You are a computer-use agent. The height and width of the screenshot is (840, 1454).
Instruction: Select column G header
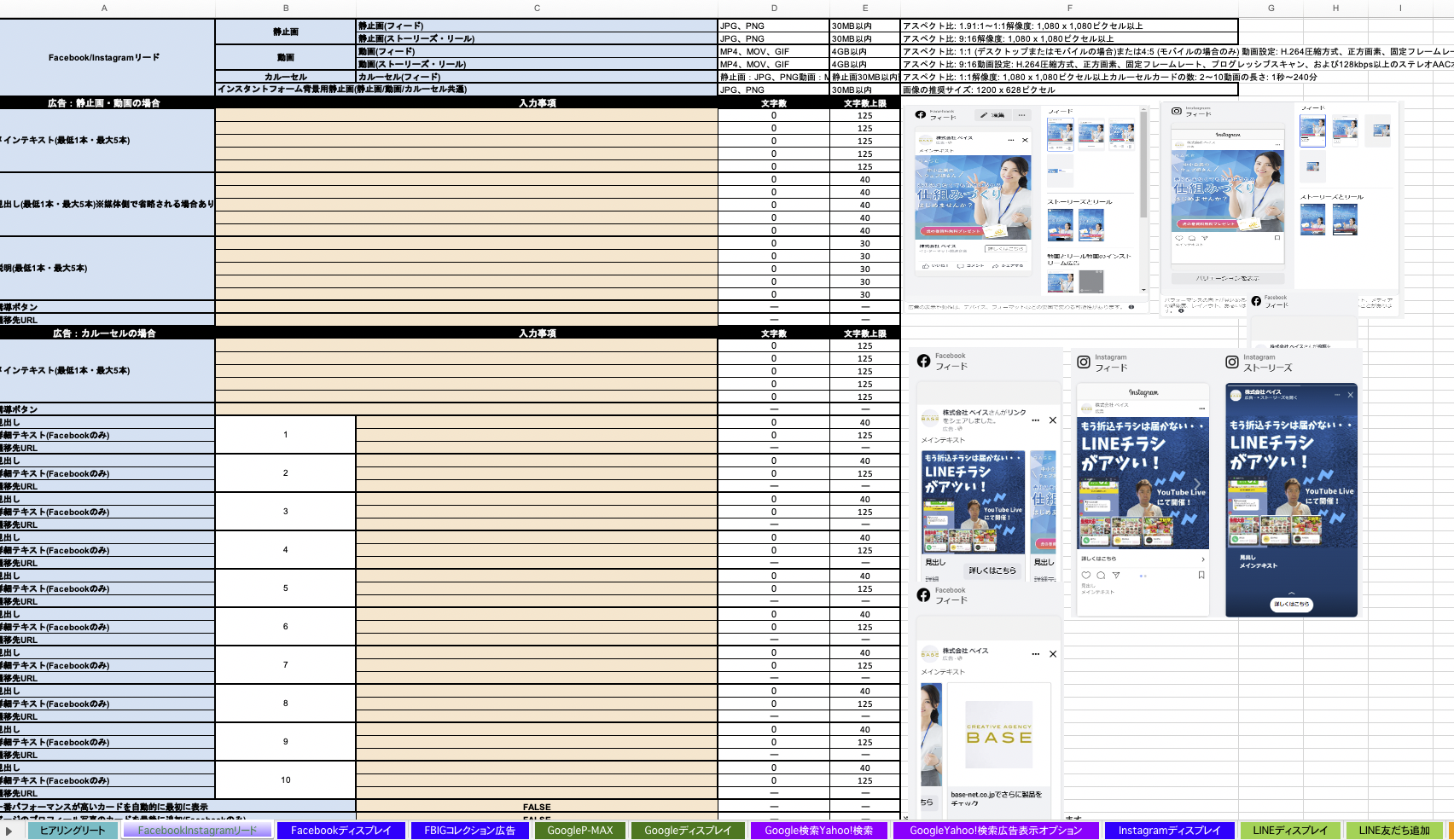point(1271,9)
